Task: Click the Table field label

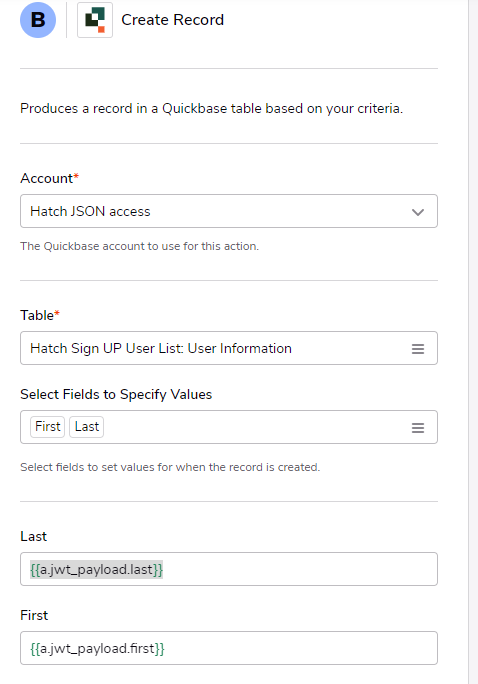Action: (x=37, y=315)
